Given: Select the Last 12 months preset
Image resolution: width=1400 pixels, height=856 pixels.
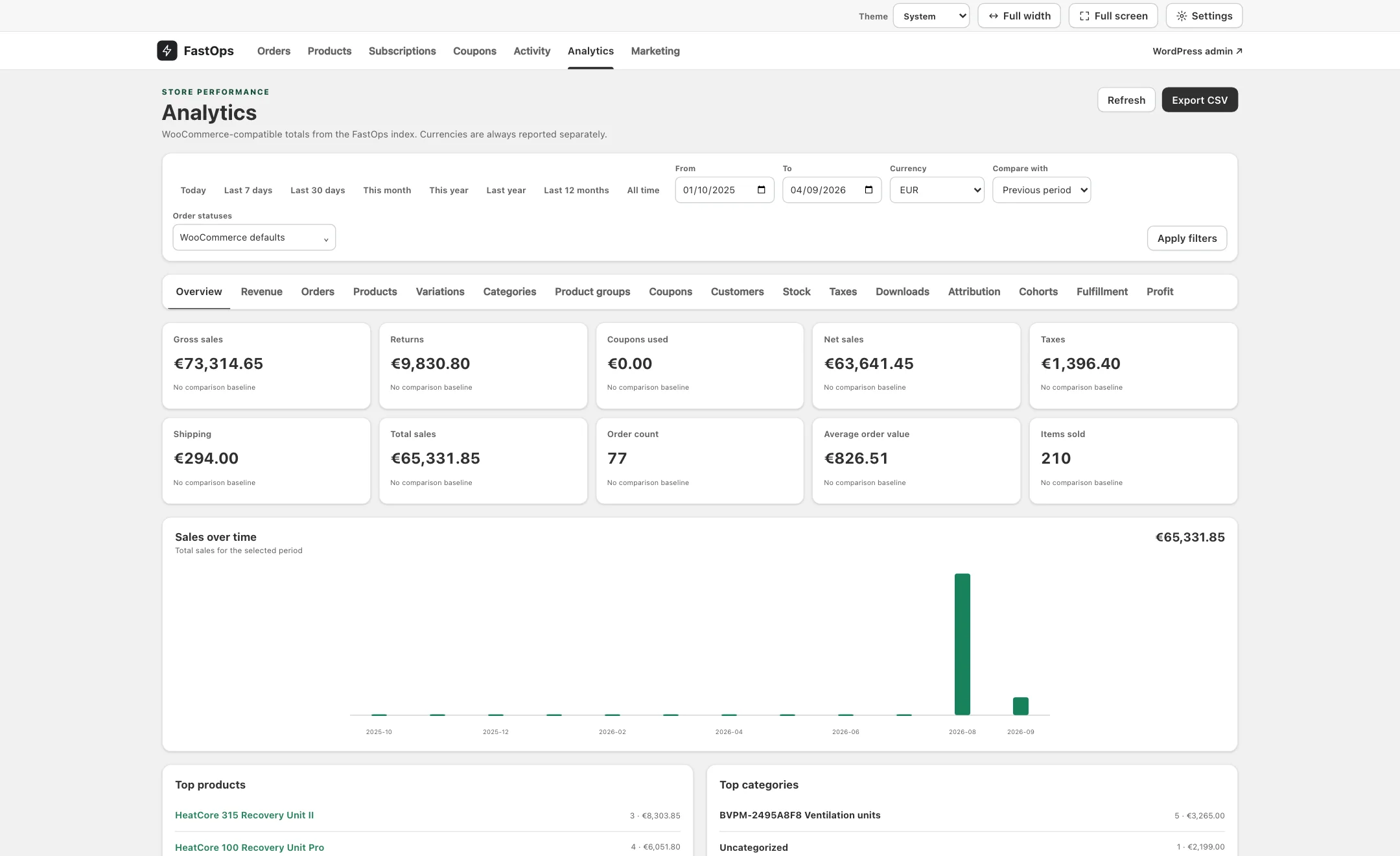Looking at the screenshot, I should [576, 190].
